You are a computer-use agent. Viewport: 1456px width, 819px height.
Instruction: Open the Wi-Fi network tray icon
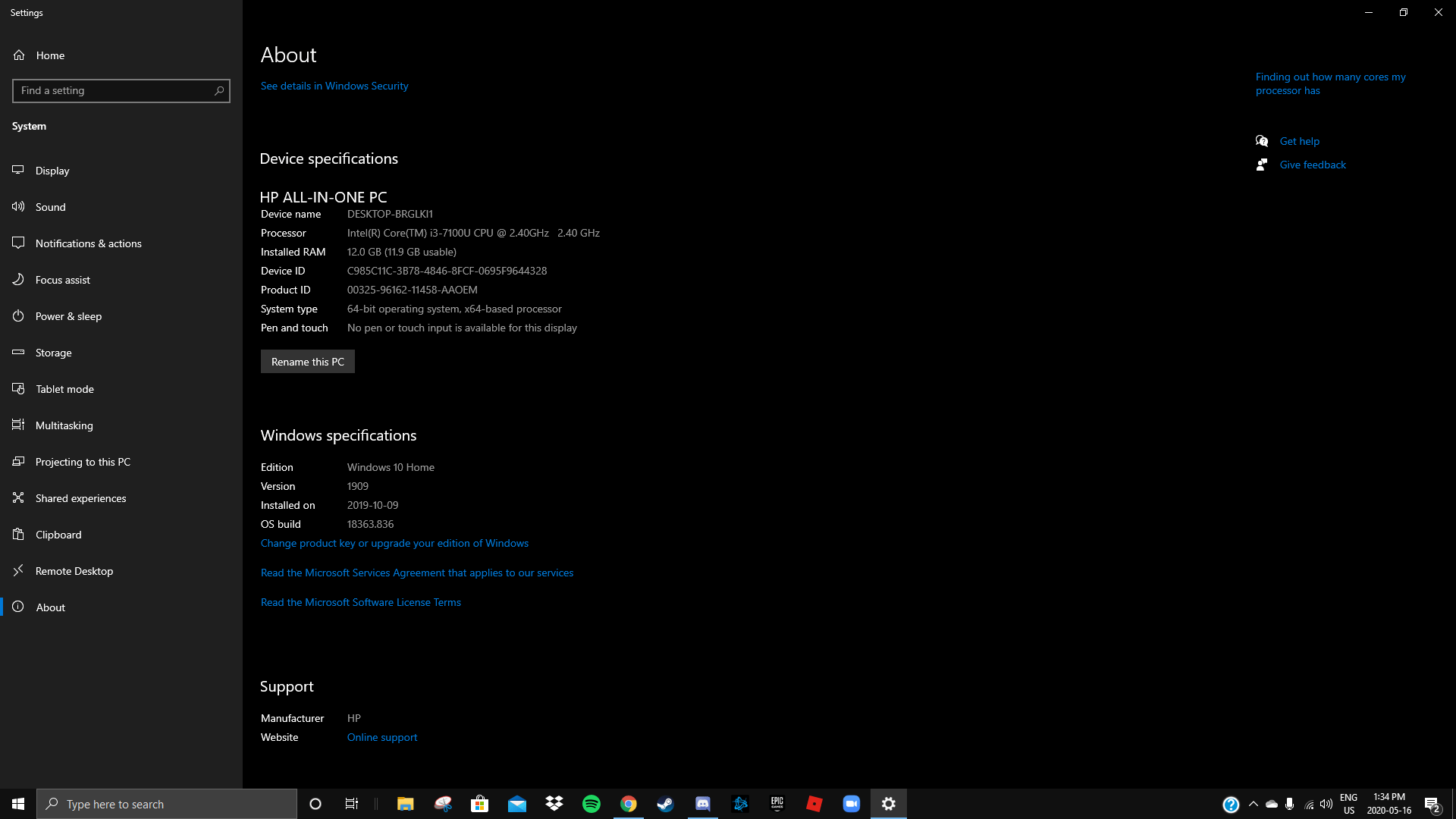pos(1309,804)
